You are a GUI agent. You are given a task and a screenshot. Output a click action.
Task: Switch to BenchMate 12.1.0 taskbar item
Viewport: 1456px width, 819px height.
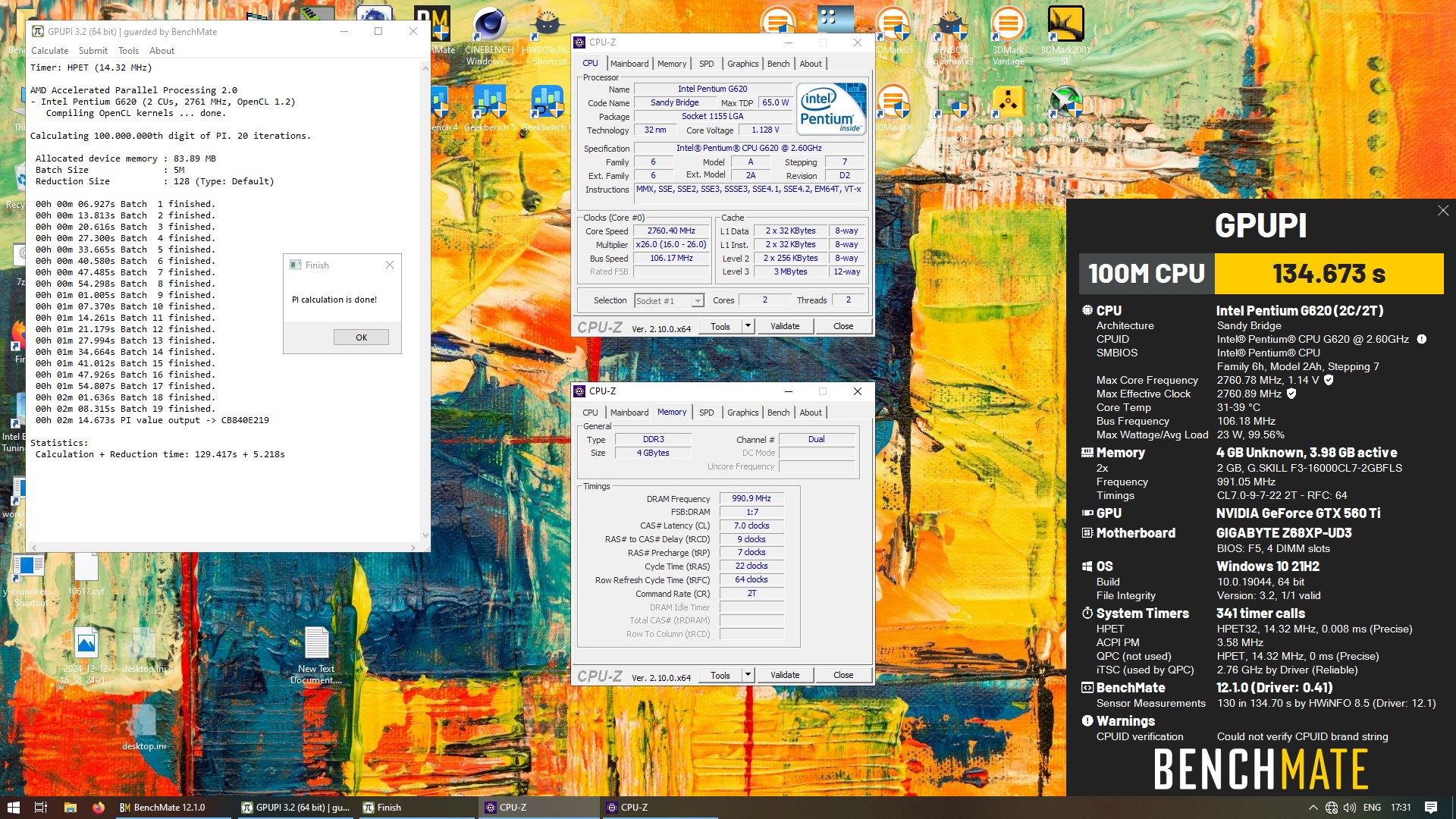172,808
